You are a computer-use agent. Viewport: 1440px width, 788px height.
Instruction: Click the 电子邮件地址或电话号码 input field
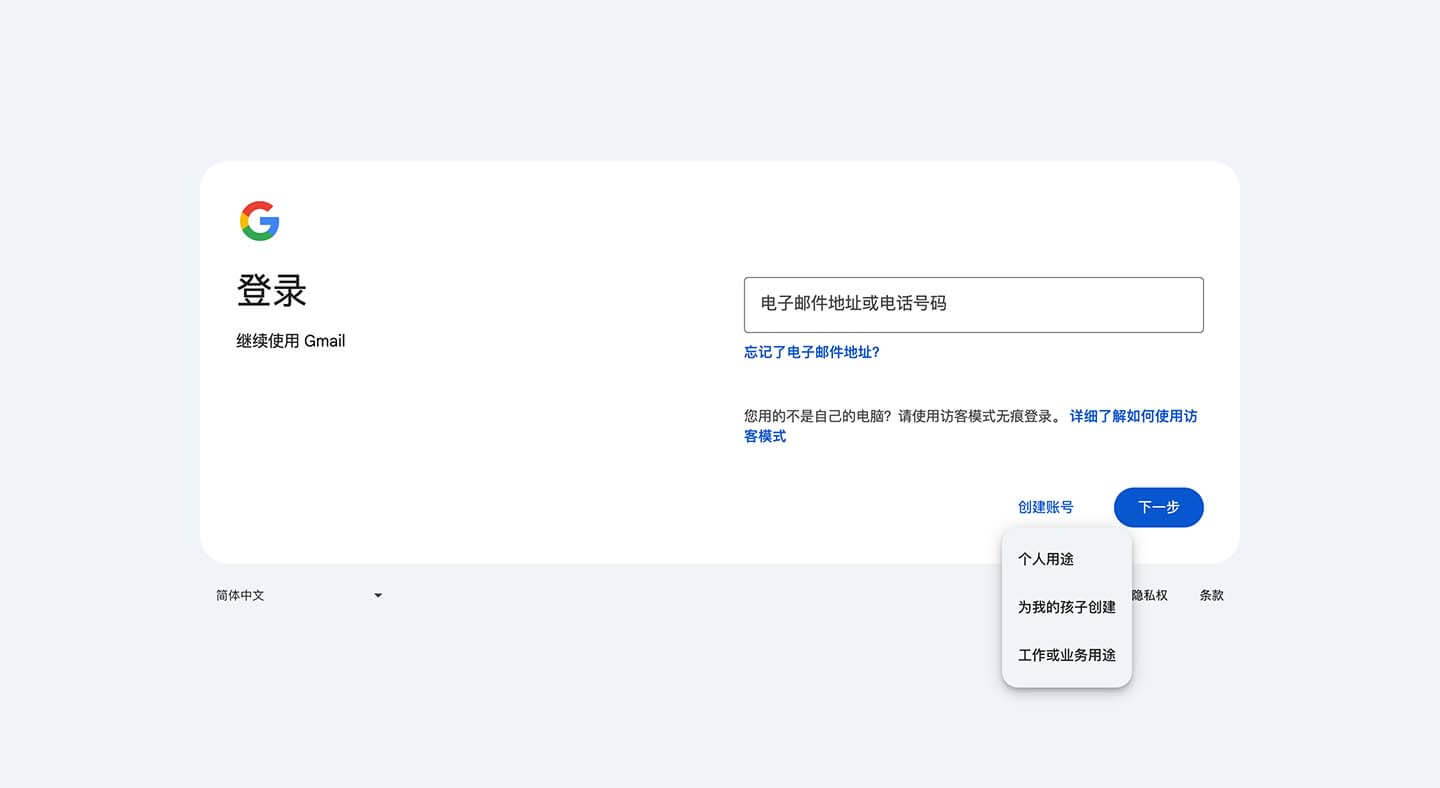[973, 305]
